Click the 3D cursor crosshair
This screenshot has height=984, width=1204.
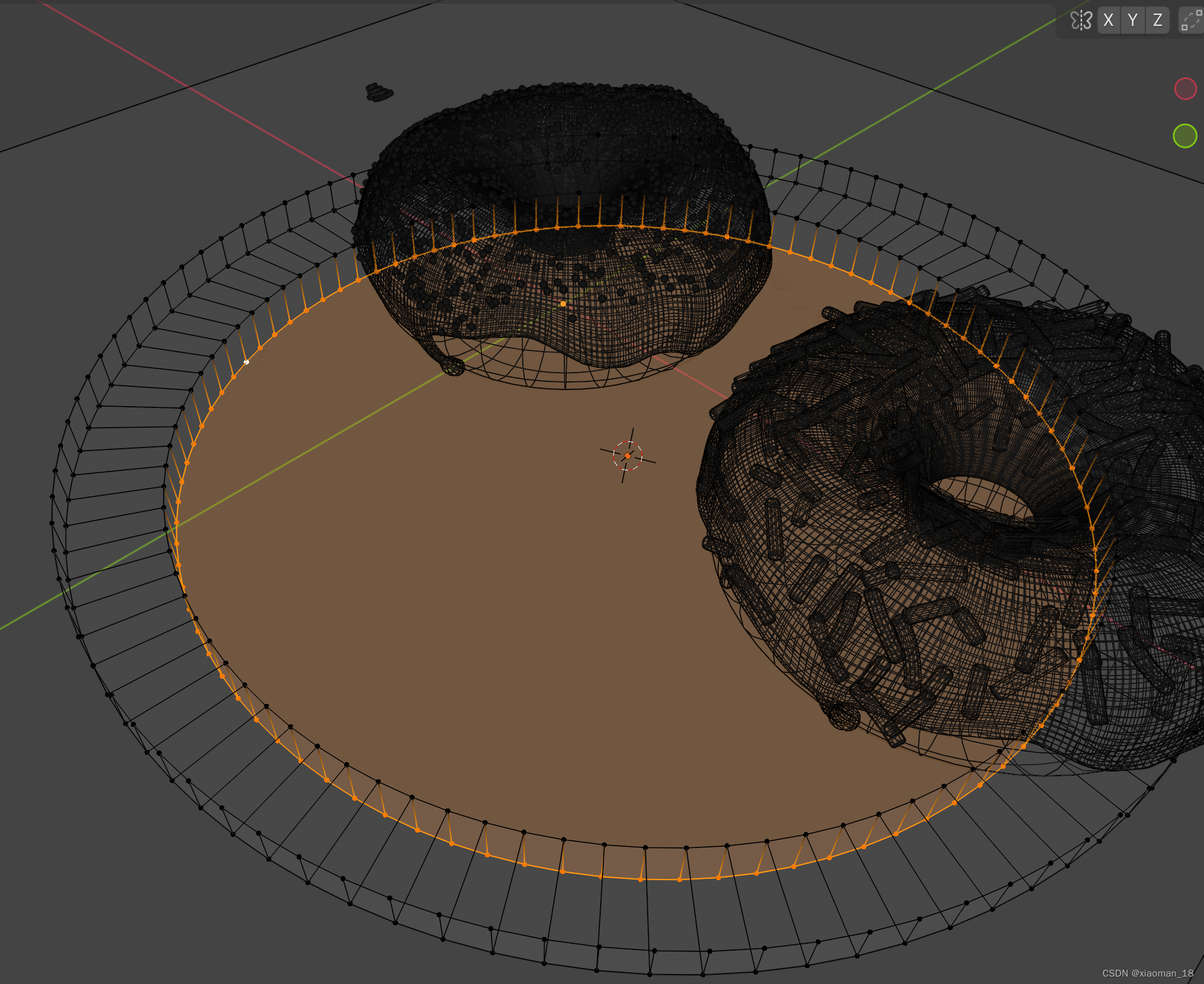click(627, 456)
